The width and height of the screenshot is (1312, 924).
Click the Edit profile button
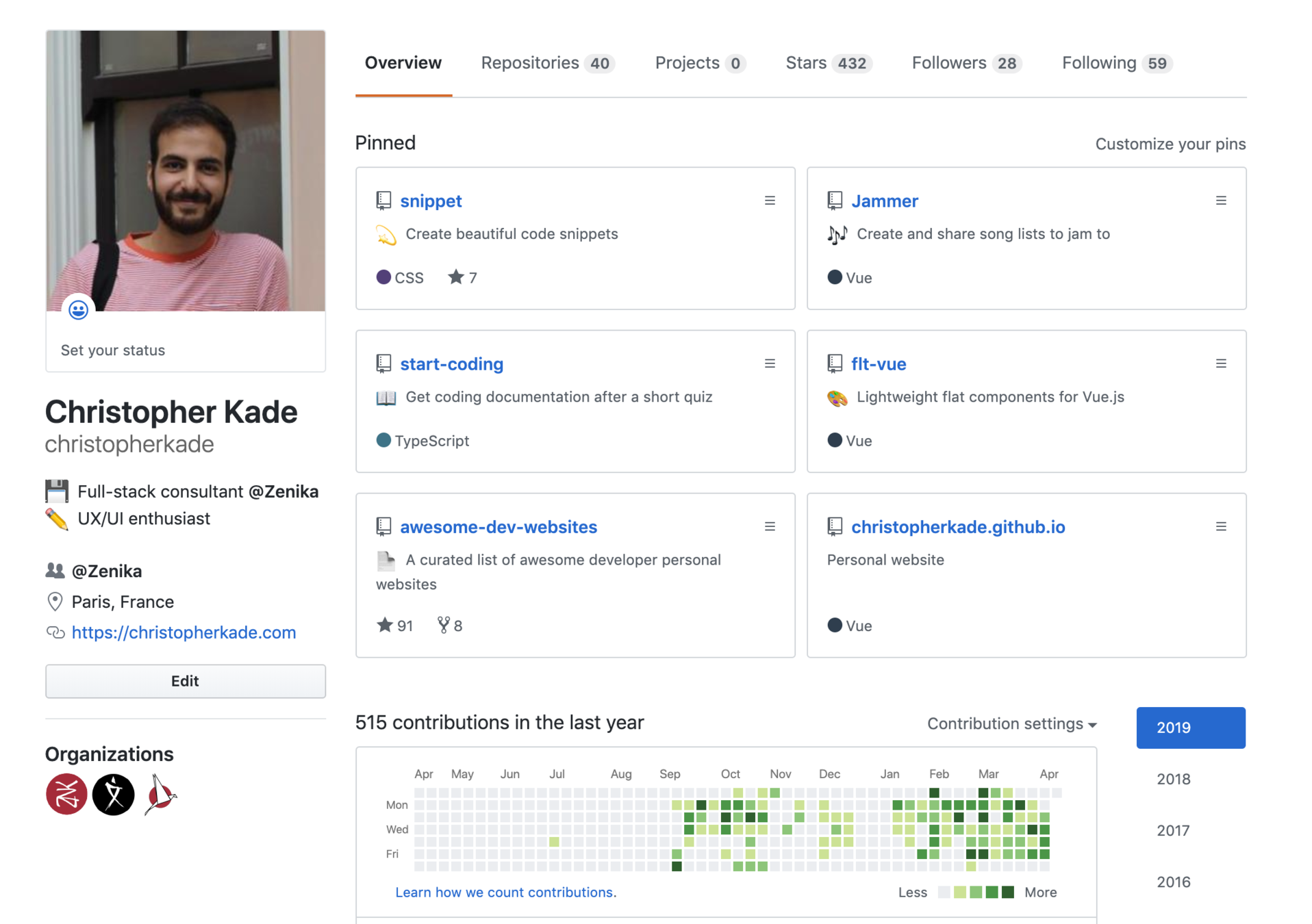(185, 681)
